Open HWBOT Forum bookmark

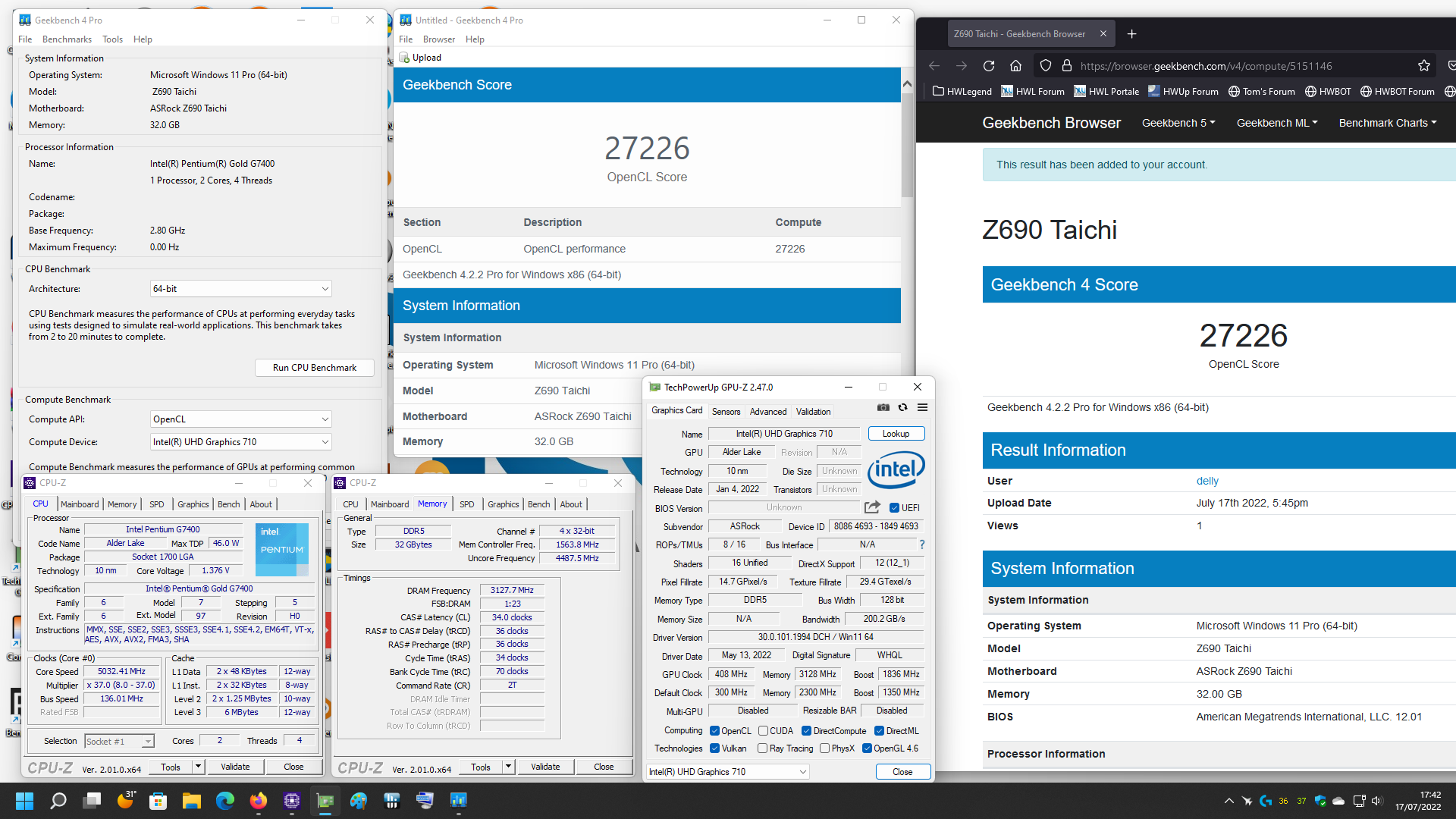pyautogui.click(x=1397, y=92)
